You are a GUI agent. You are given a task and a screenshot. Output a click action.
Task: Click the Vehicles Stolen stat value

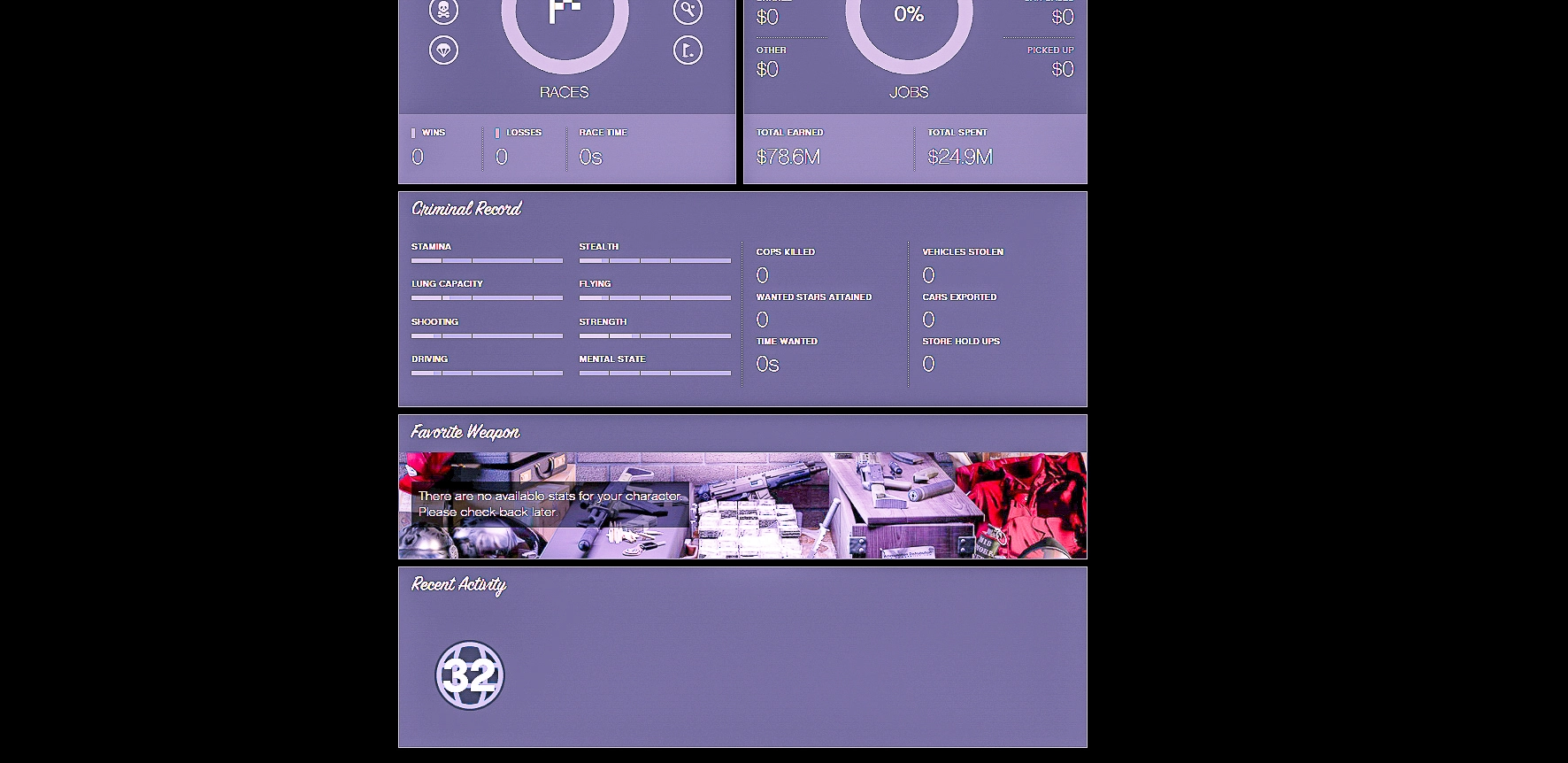928,275
